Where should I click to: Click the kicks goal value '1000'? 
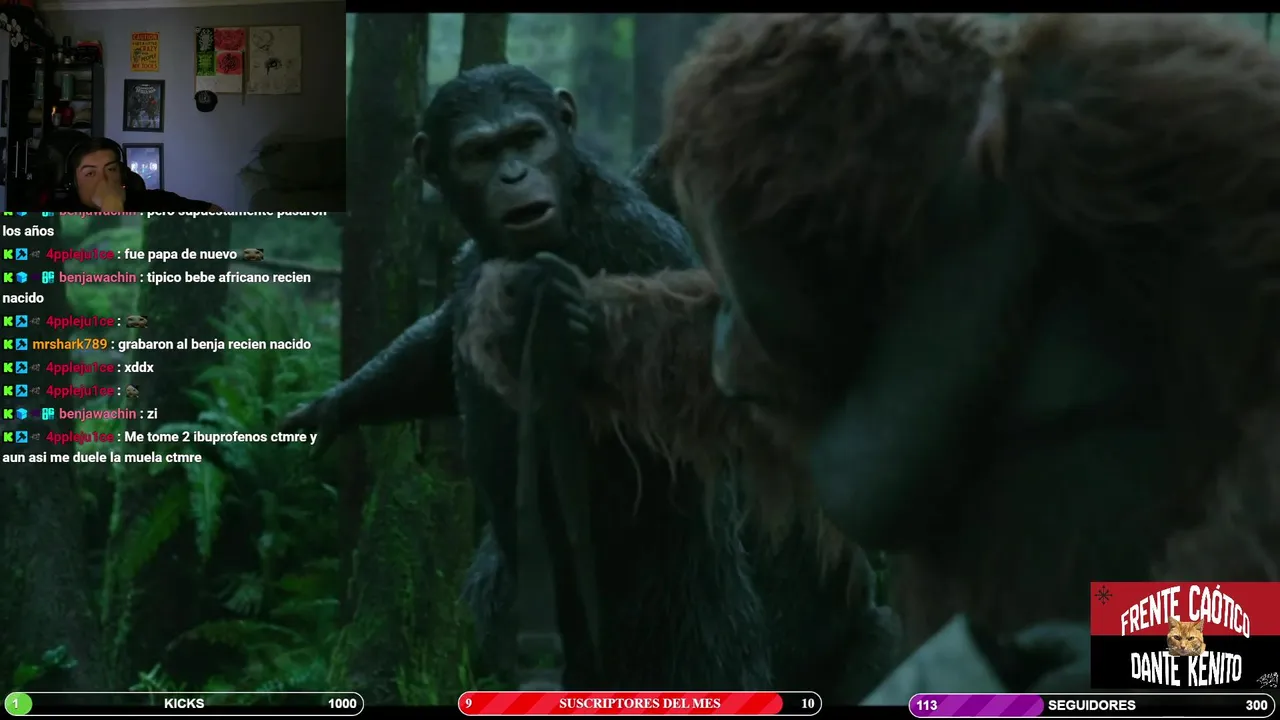click(x=342, y=704)
